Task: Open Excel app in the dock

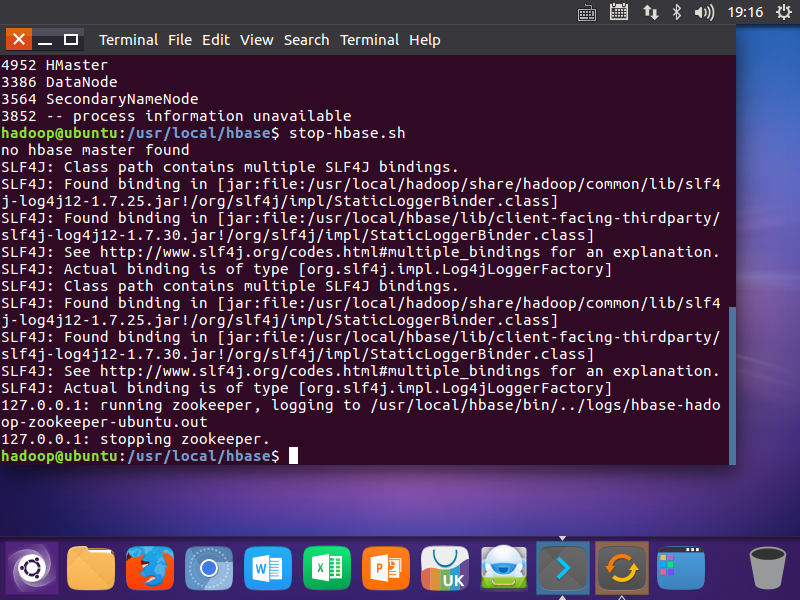Action: [327, 568]
